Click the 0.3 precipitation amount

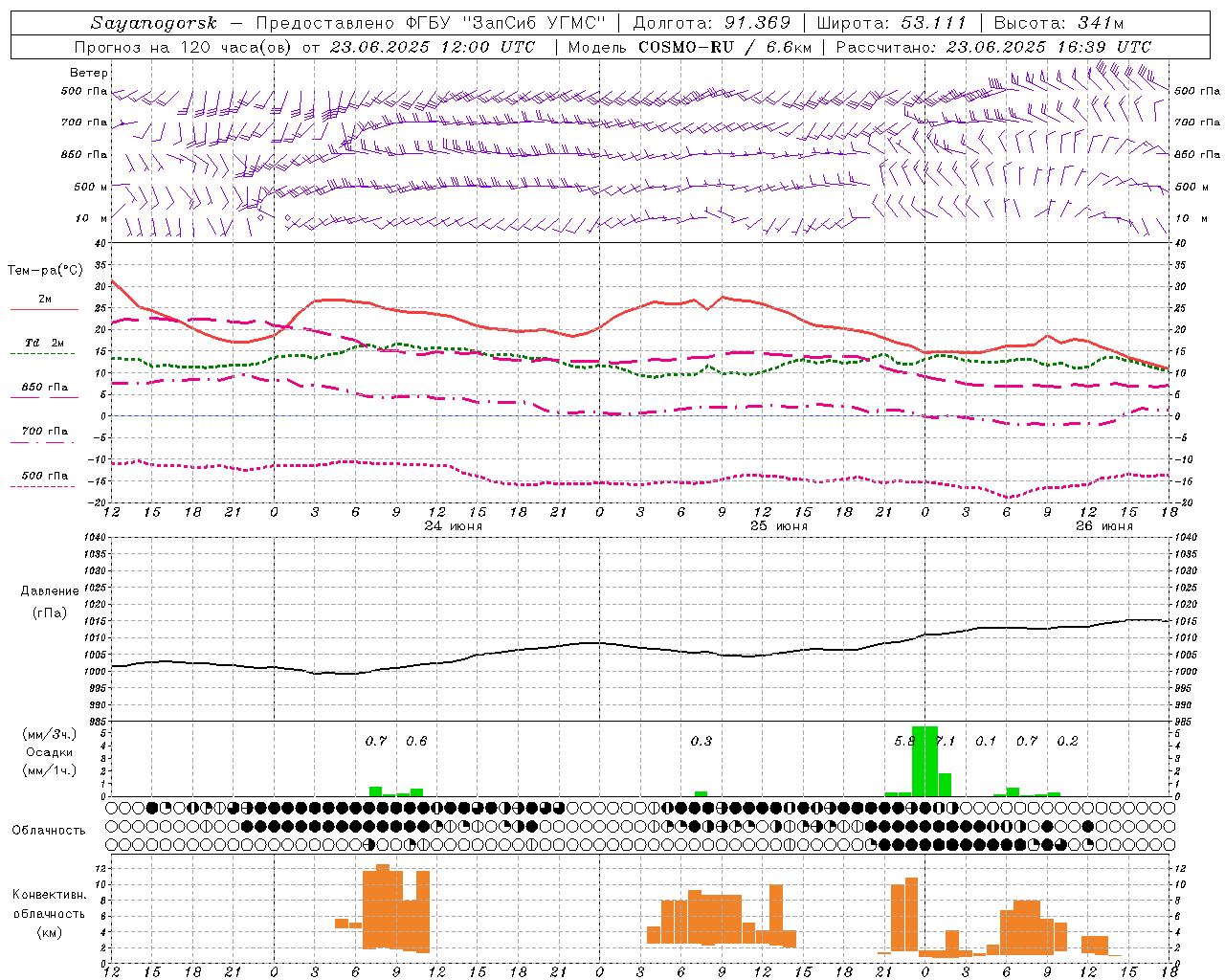coord(702,742)
